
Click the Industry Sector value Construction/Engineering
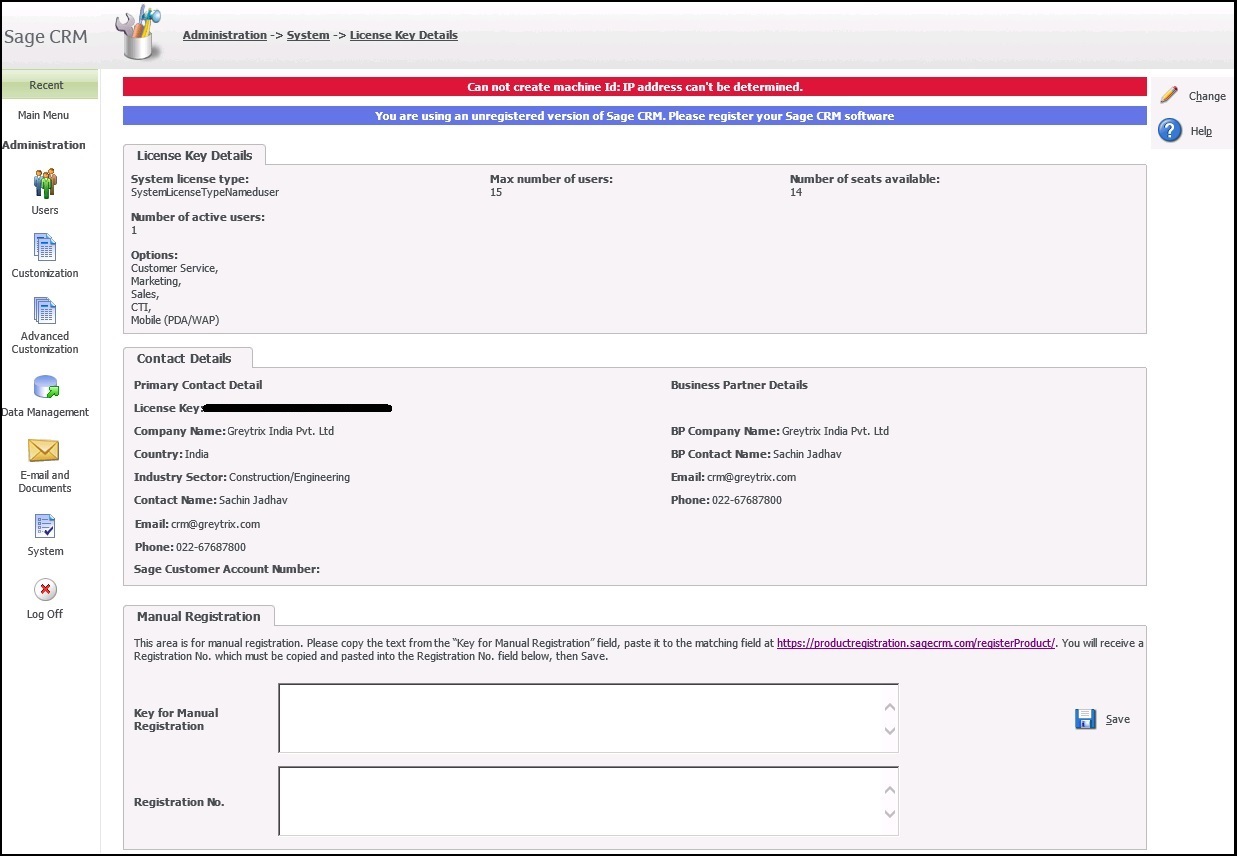(x=290, y=477)
